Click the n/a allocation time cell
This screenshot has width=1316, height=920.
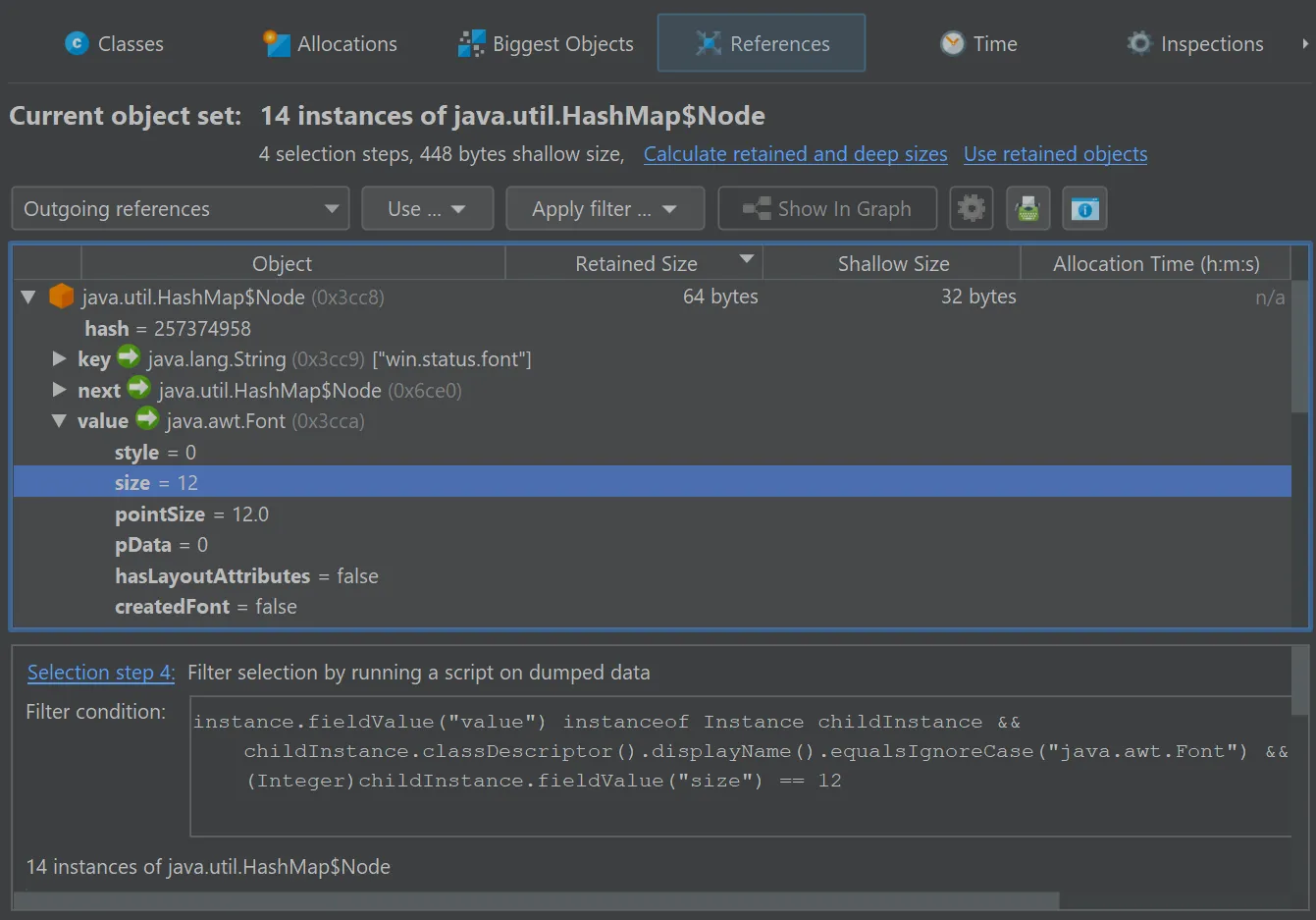pos(1270,298)
